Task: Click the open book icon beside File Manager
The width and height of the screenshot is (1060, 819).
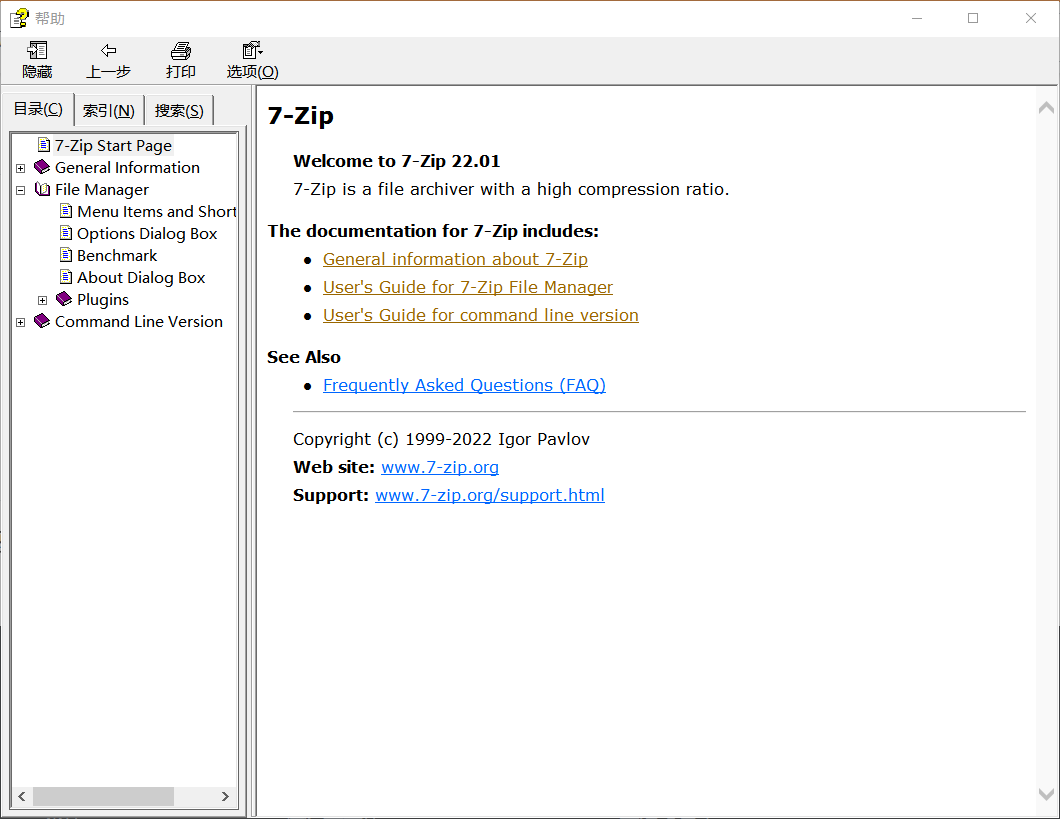Action: (42, 190)
